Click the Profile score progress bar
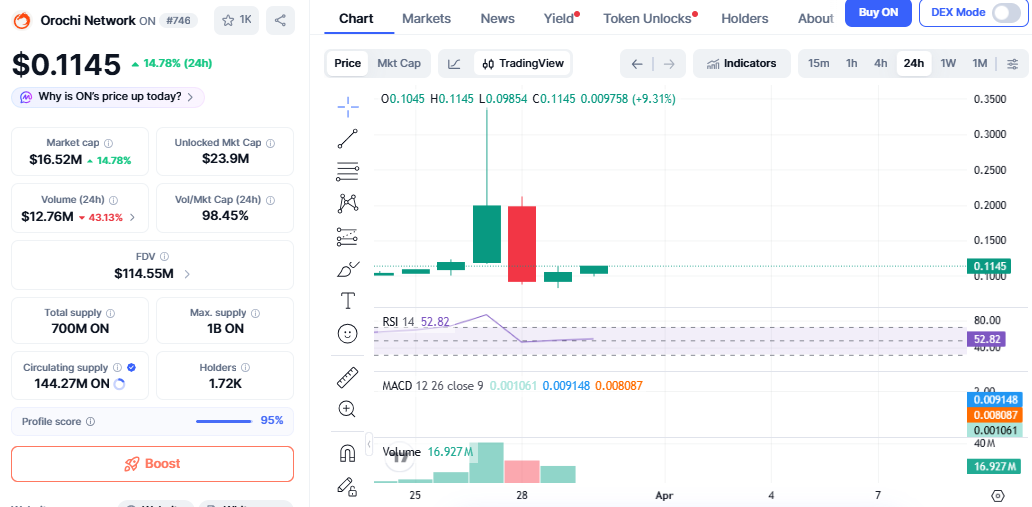 click(x=224, y=421)
